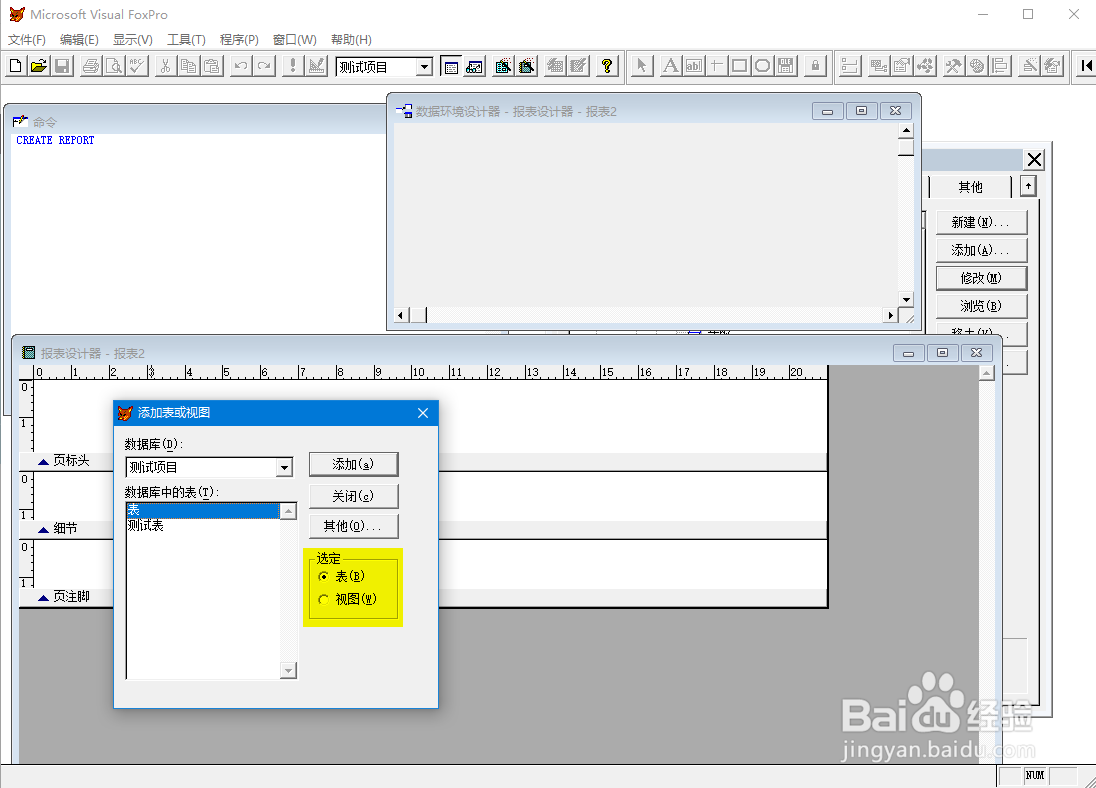Viewport: 1096px width, 788px height.
Task: Select the Field 'abl' report control
Action: (x=693, y=66)
